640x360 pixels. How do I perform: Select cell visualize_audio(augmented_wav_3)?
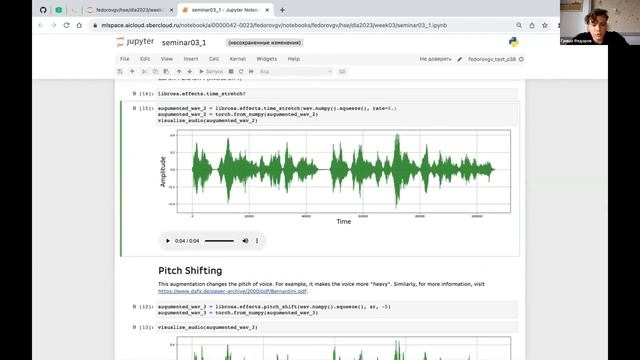tap(337, 327)
